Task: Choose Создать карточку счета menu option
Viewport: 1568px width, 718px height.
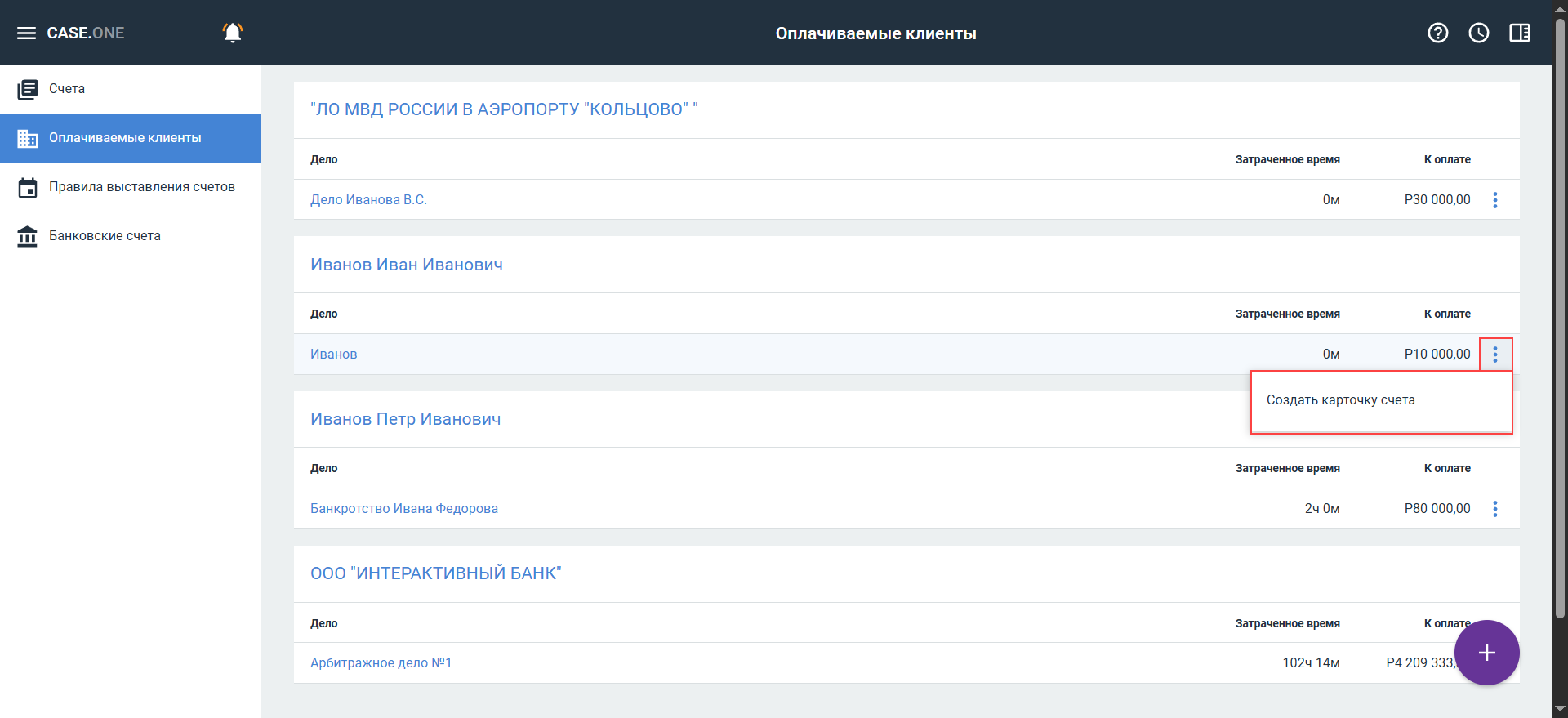Action: pyautogui.click(x=1340, y=400)
